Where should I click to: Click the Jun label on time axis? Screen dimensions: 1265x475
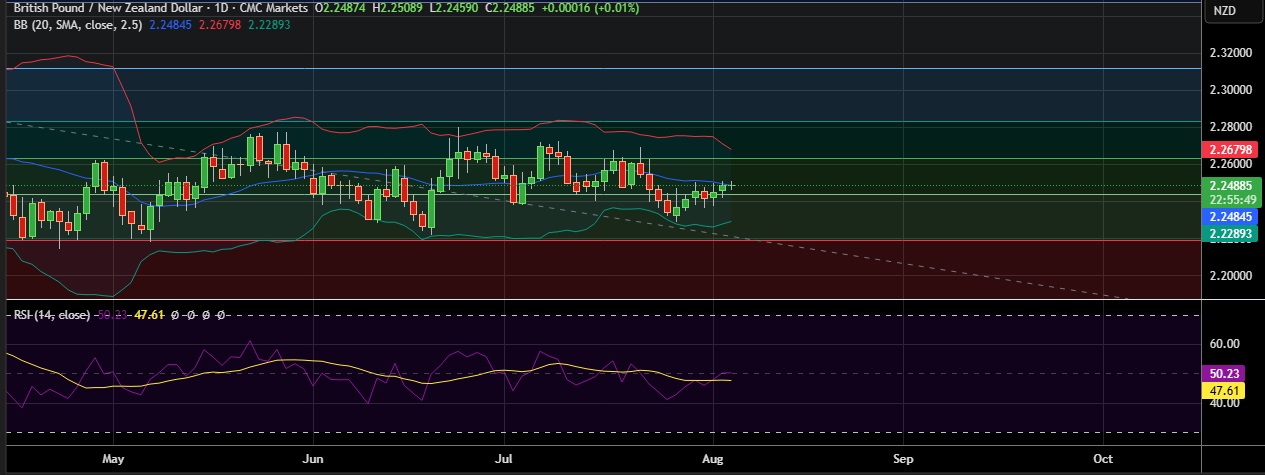[313, 459]
